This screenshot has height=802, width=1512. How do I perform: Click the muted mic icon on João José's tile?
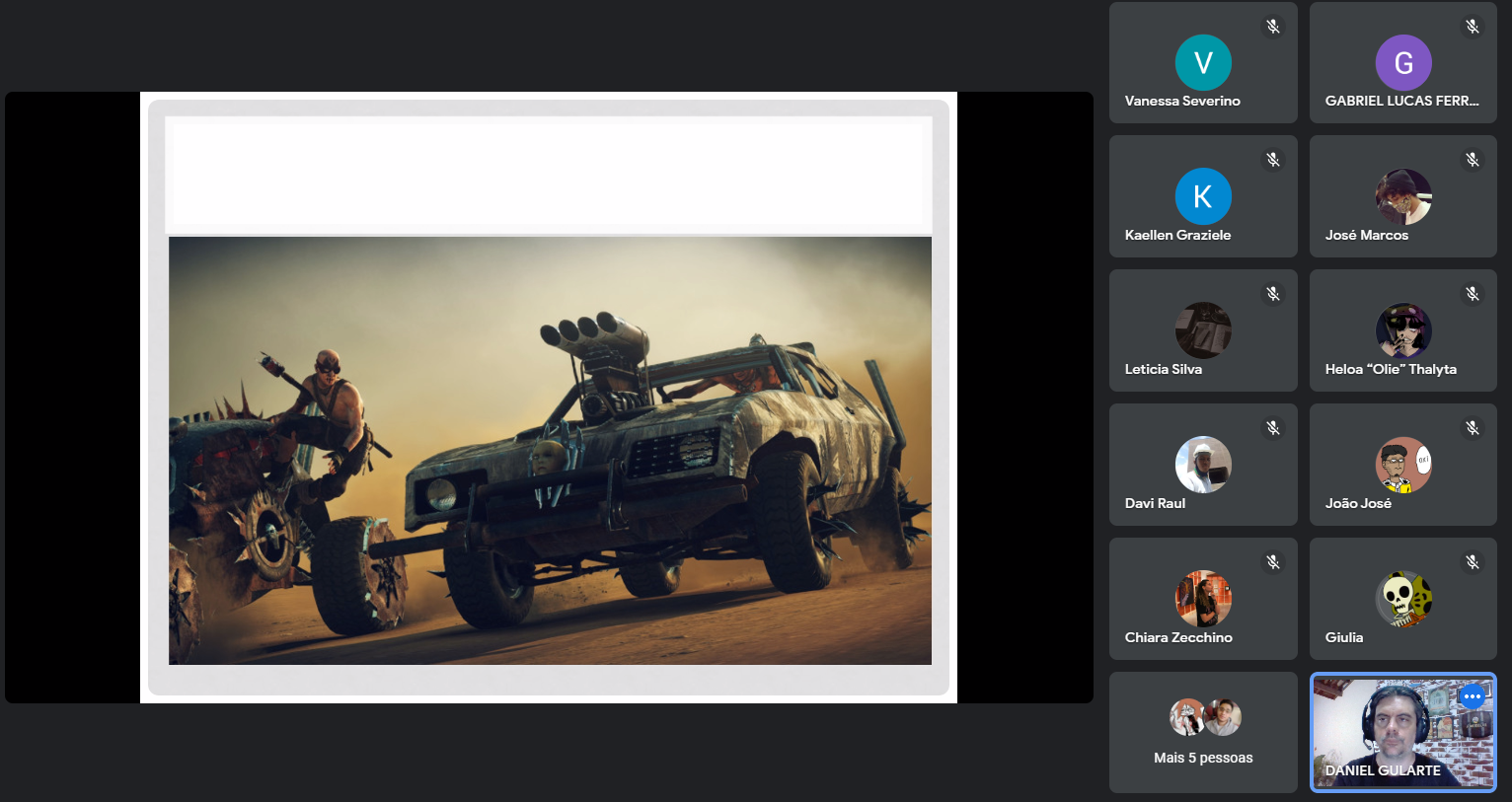click(x=1473, y=428)
